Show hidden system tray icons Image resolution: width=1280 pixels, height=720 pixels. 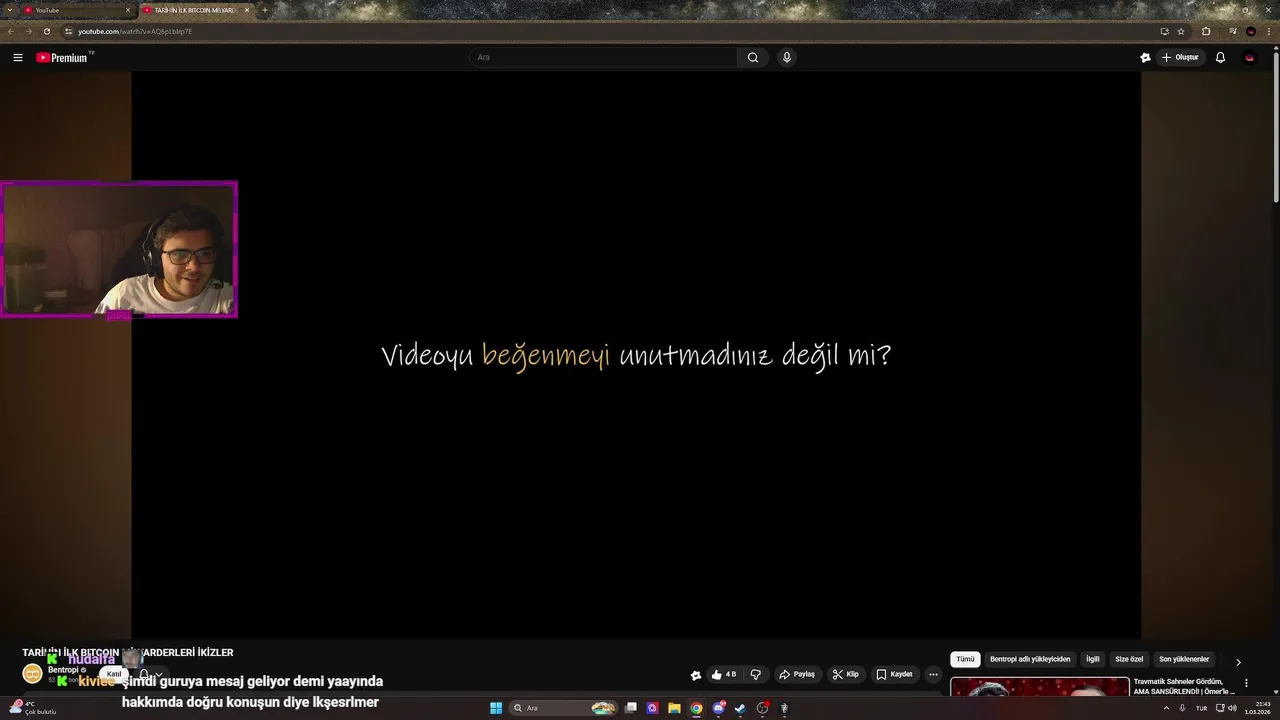[1166, 708]
